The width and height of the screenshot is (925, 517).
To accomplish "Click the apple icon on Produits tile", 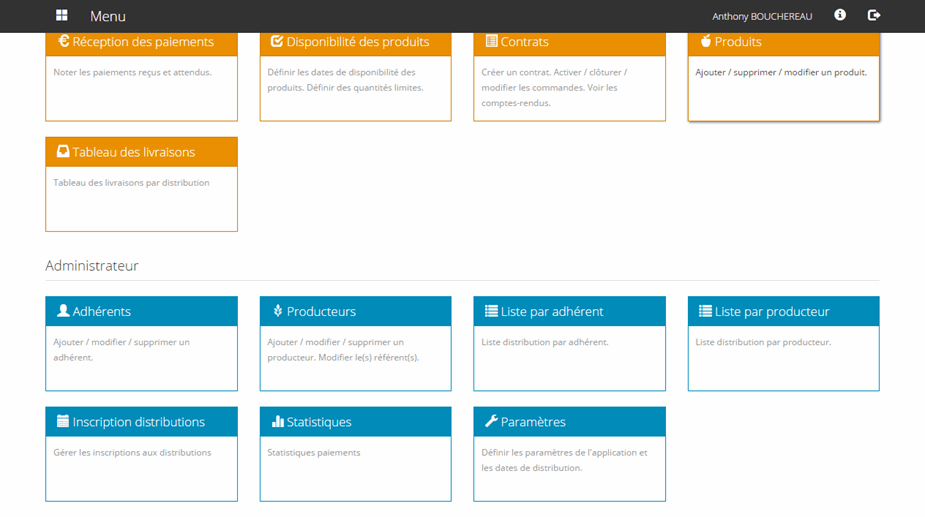I will click(705, 42).
